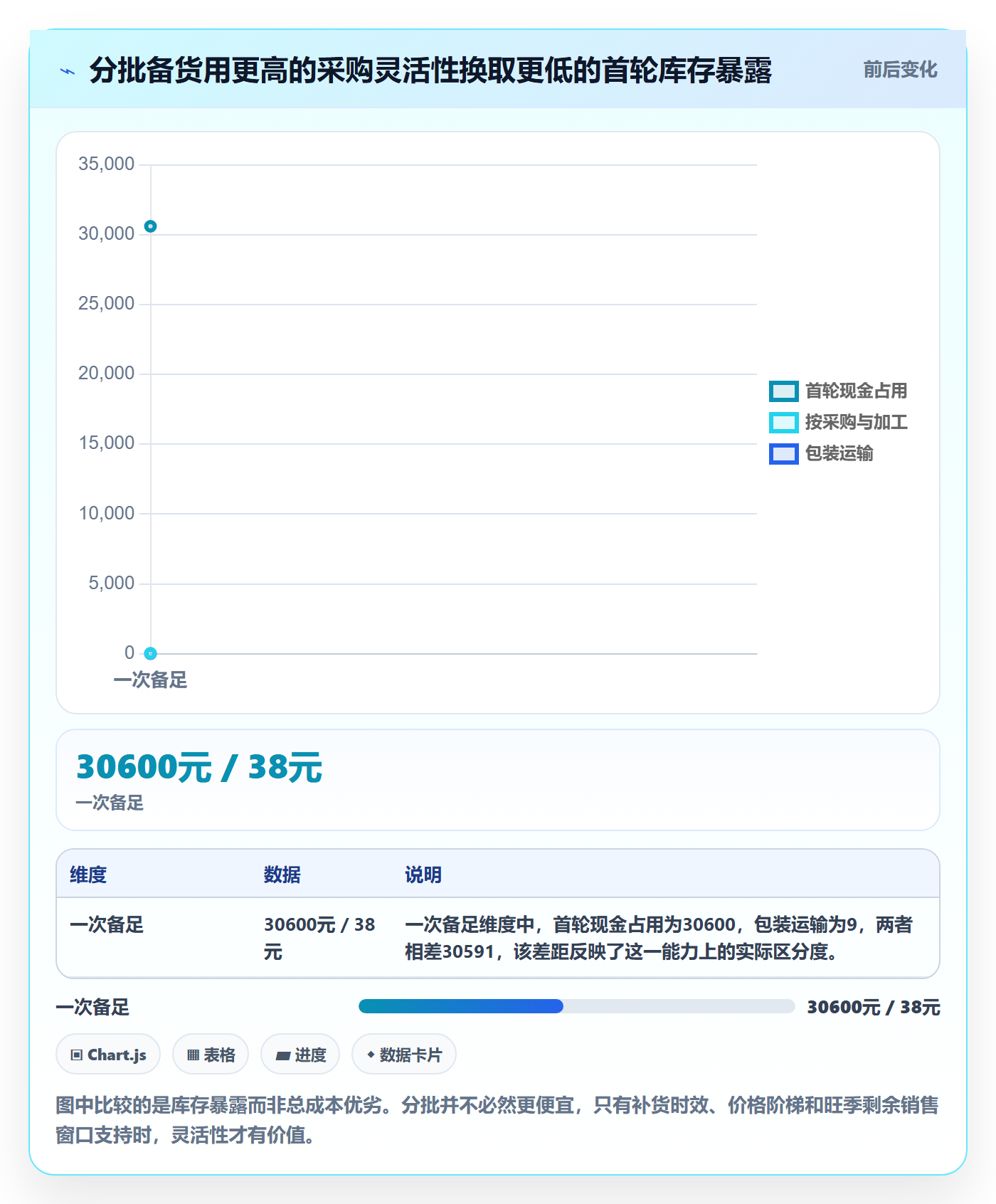
Task: Toggle the 包装运输 legend swatch
Action: (x=783, y=454)
